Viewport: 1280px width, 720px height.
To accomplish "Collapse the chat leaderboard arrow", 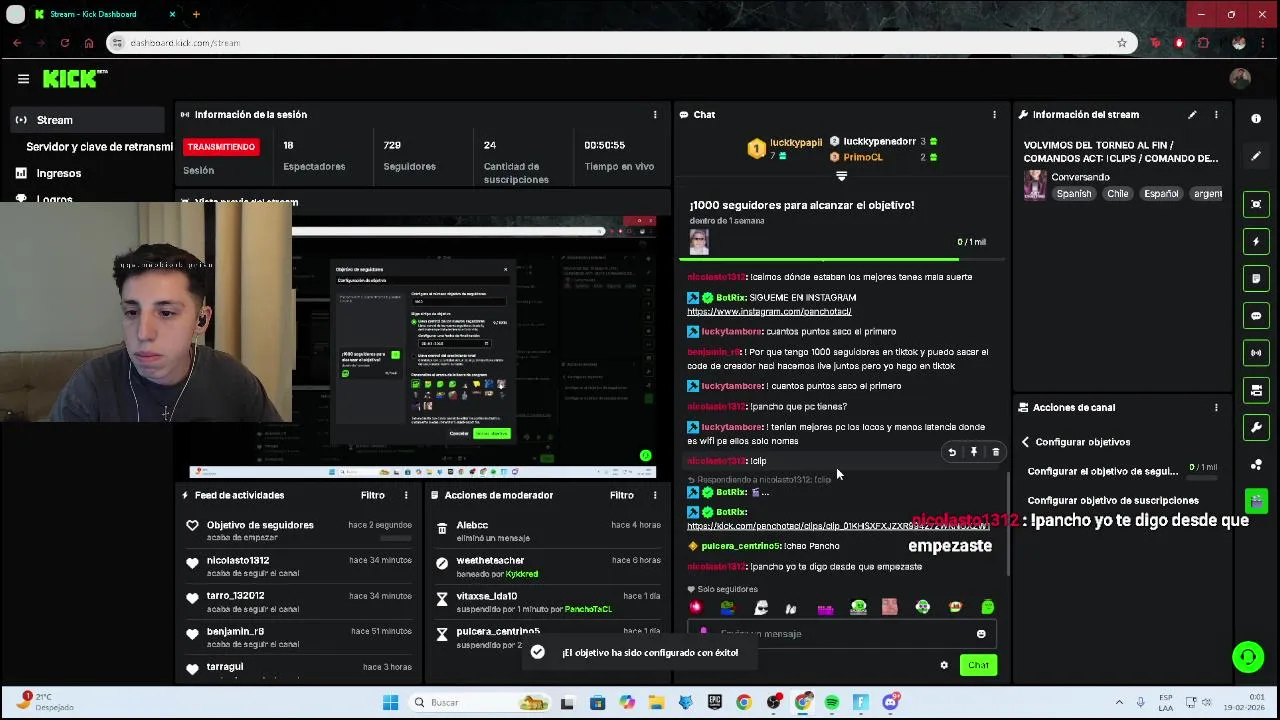I will click(x=841, y=176).
